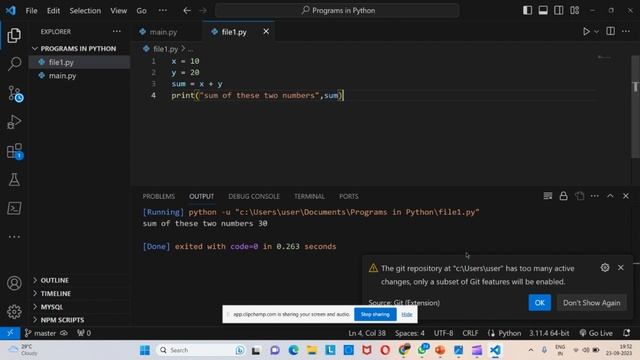Close the file1.py tab

(266, 31)
